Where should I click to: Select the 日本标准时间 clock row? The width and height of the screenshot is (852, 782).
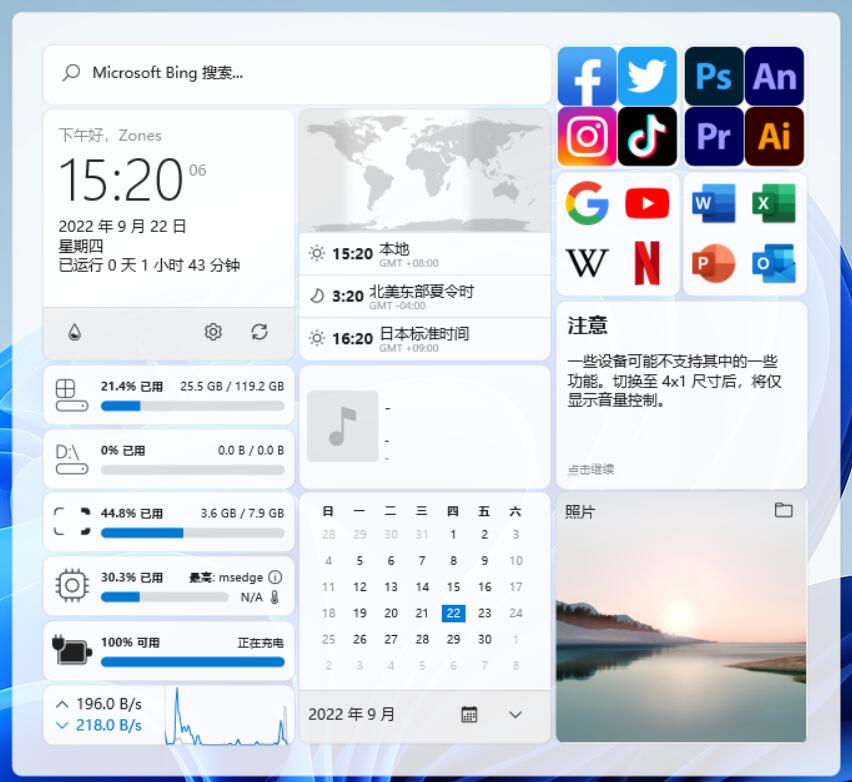[x=425, y=339]
